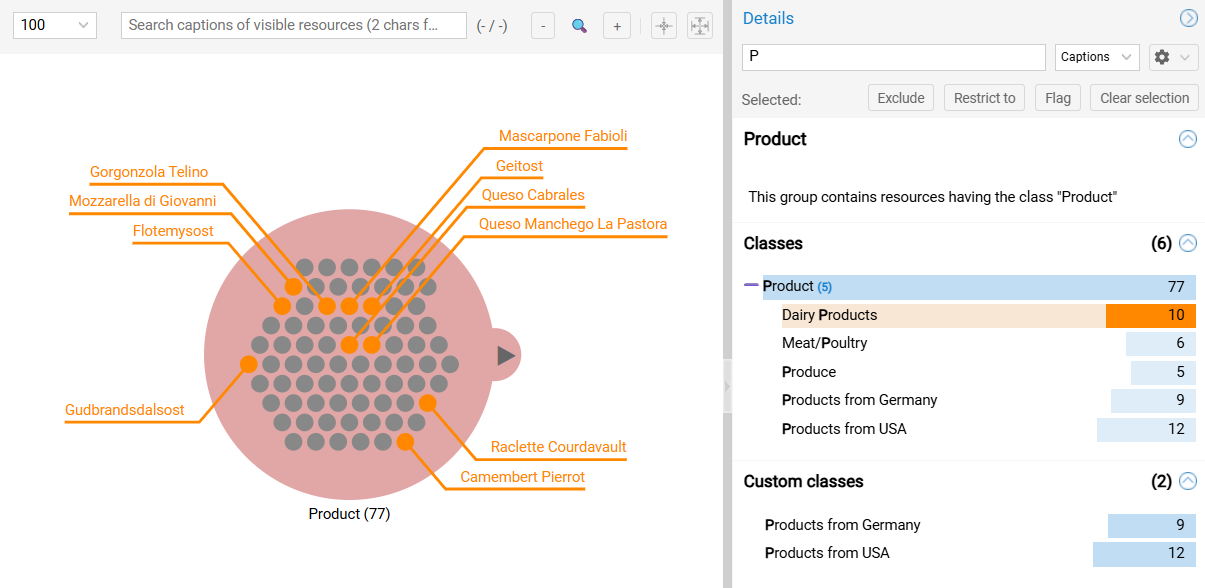Click the zoom in plus button

tap(617, 26)
